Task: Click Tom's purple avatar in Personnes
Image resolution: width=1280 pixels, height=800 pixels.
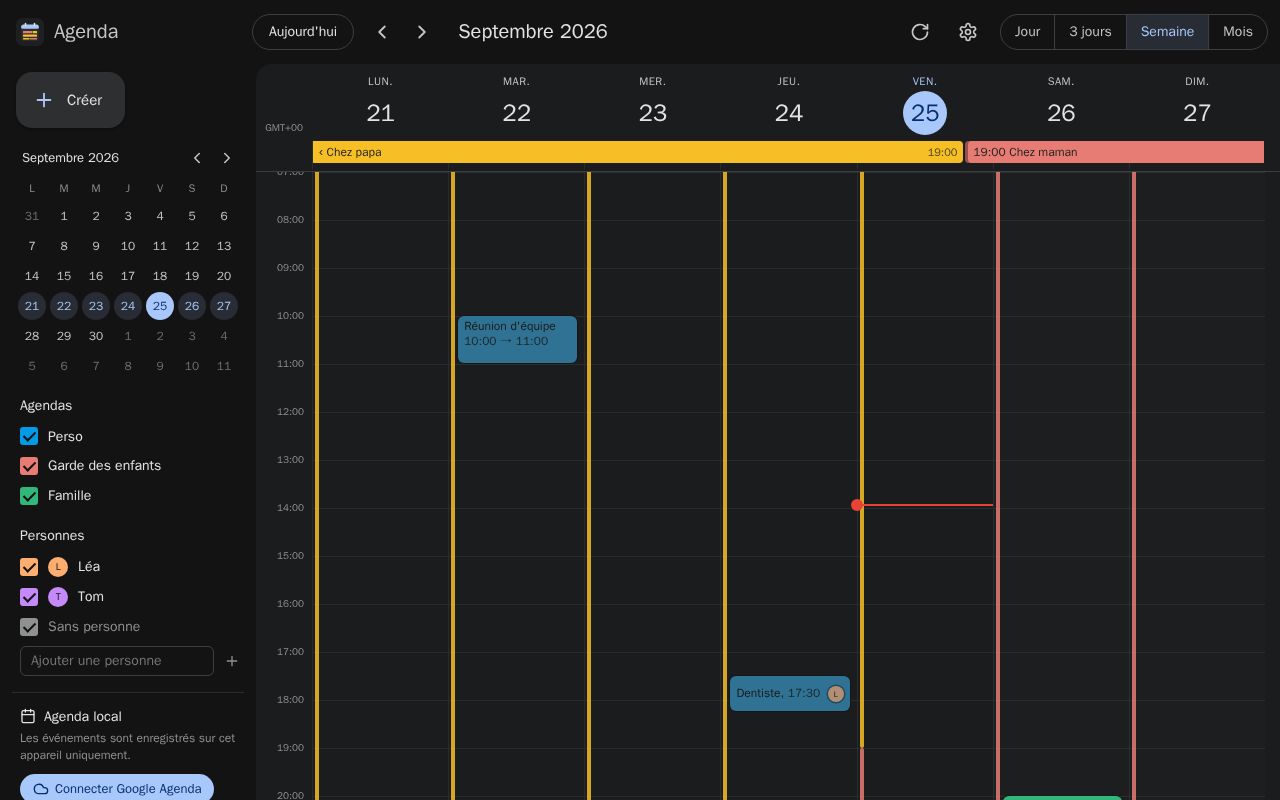Action: click(58, 597)
